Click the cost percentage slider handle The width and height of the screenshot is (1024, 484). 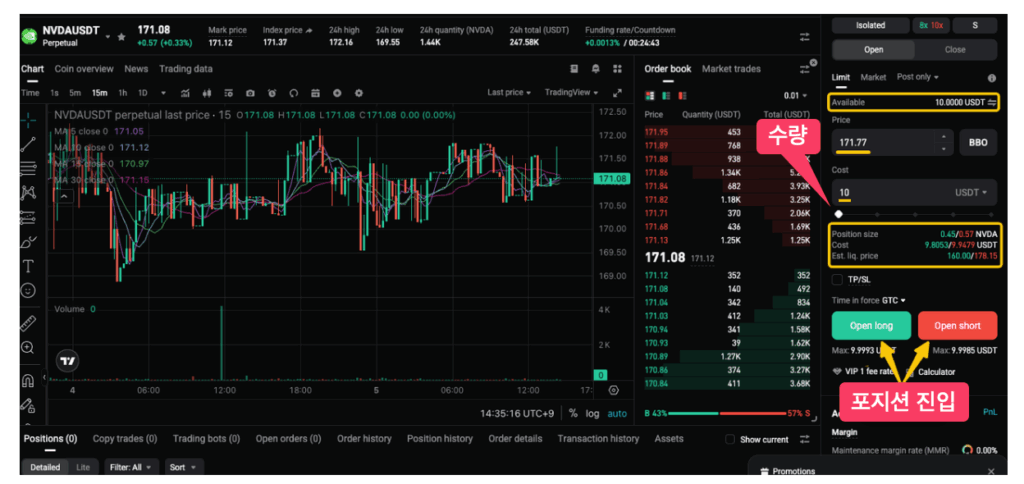point(838,214)
